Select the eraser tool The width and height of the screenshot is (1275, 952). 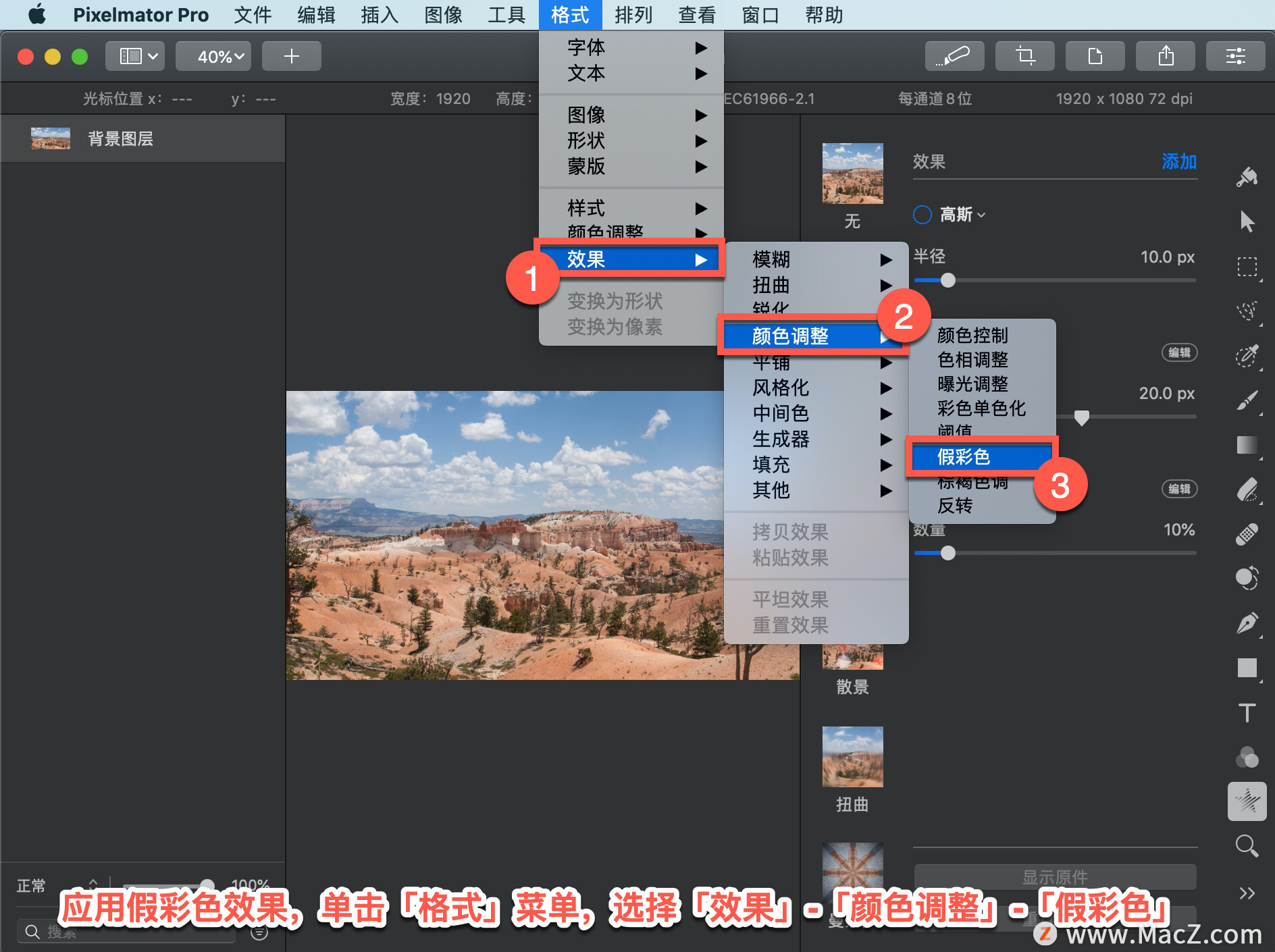[x=1247, y=490]
